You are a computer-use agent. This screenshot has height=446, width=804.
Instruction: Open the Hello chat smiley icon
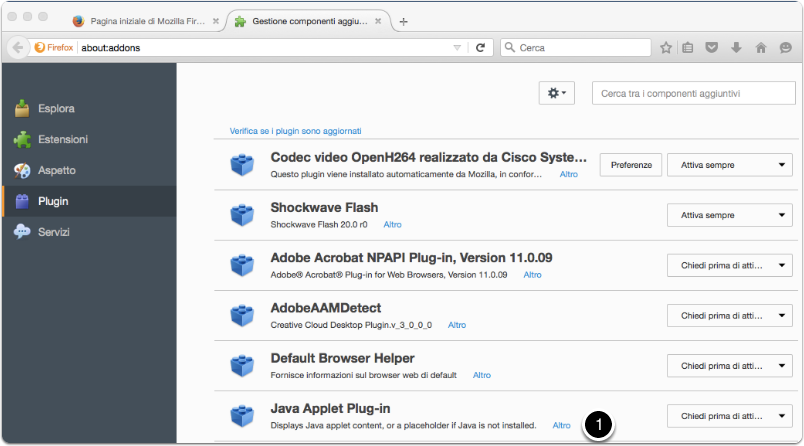(x=786, y=48)
